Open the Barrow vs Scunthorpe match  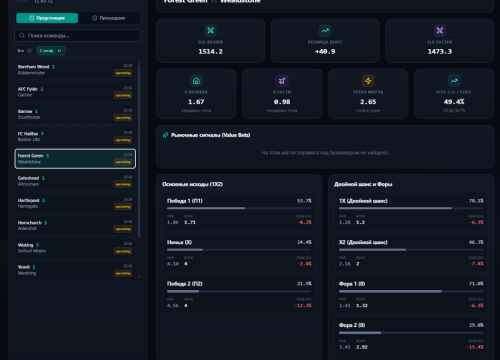coord(75,114)
